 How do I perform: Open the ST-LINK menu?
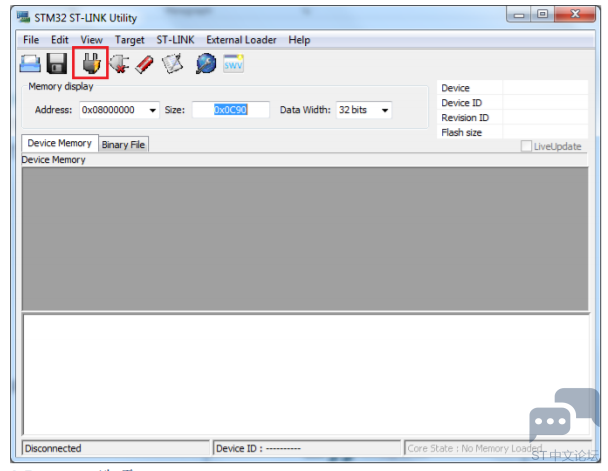click(x=175, y=40)
